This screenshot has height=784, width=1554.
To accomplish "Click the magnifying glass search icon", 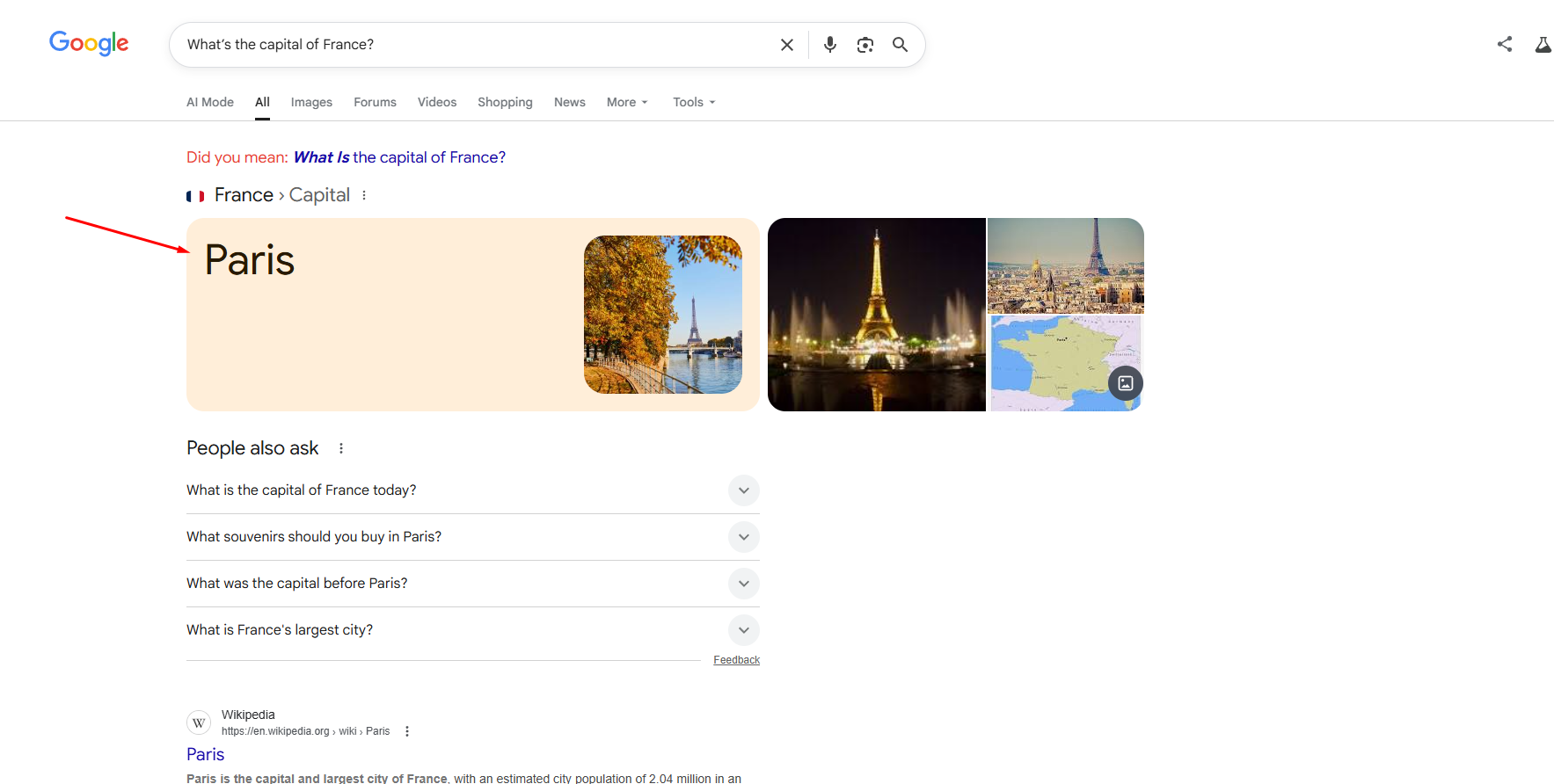I will [900, 45].
